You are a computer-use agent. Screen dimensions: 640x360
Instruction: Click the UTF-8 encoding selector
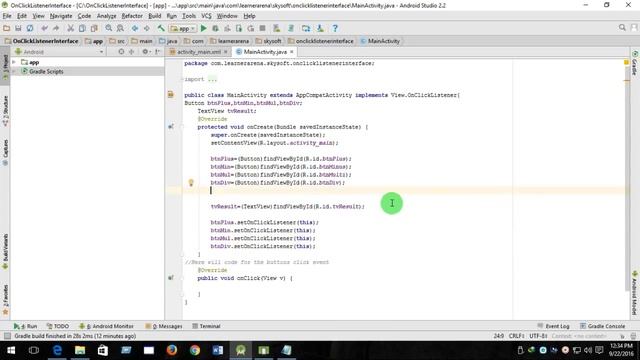click(538, 336)
